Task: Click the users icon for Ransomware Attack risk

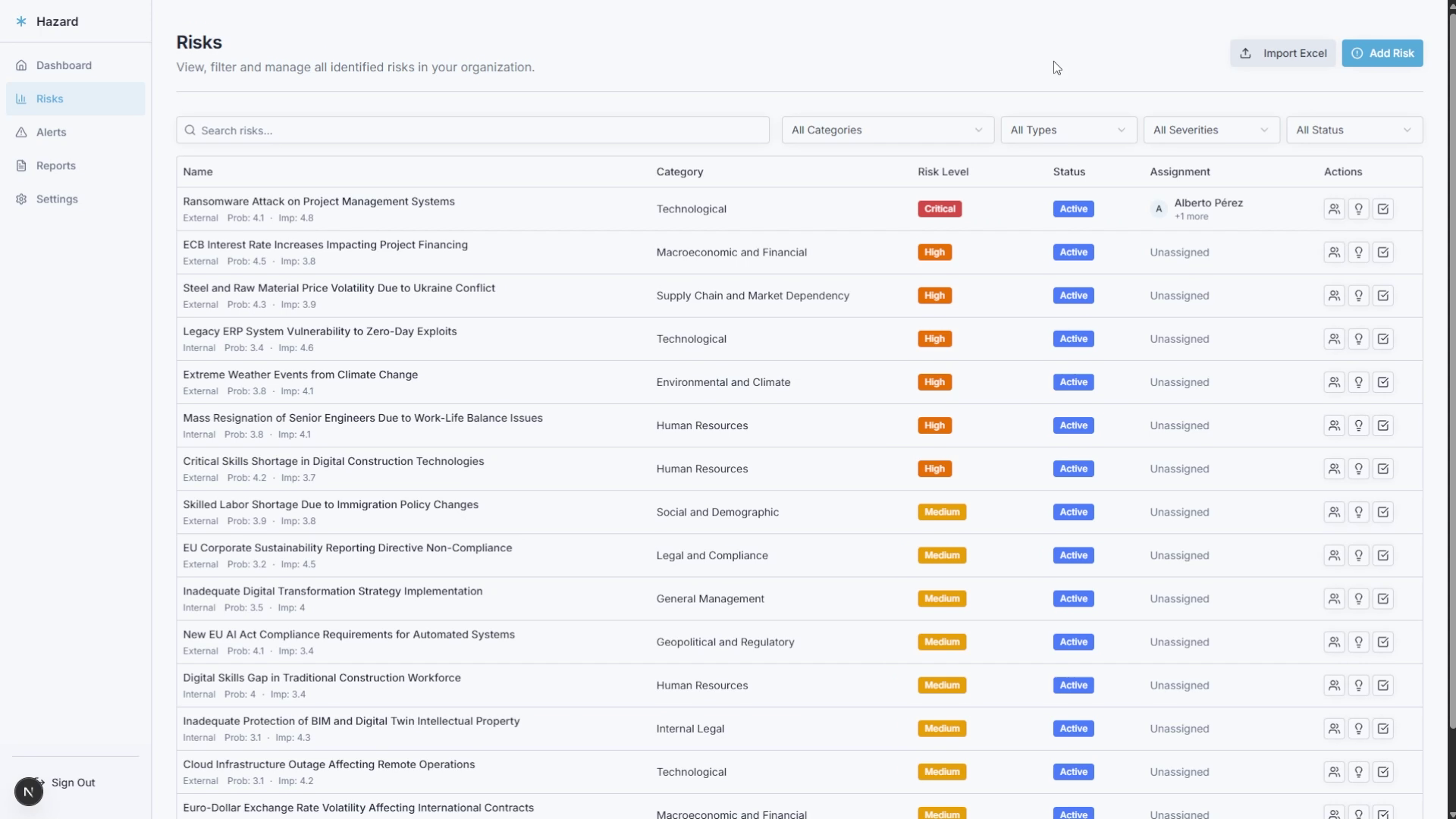Action: pos(1334,209)
